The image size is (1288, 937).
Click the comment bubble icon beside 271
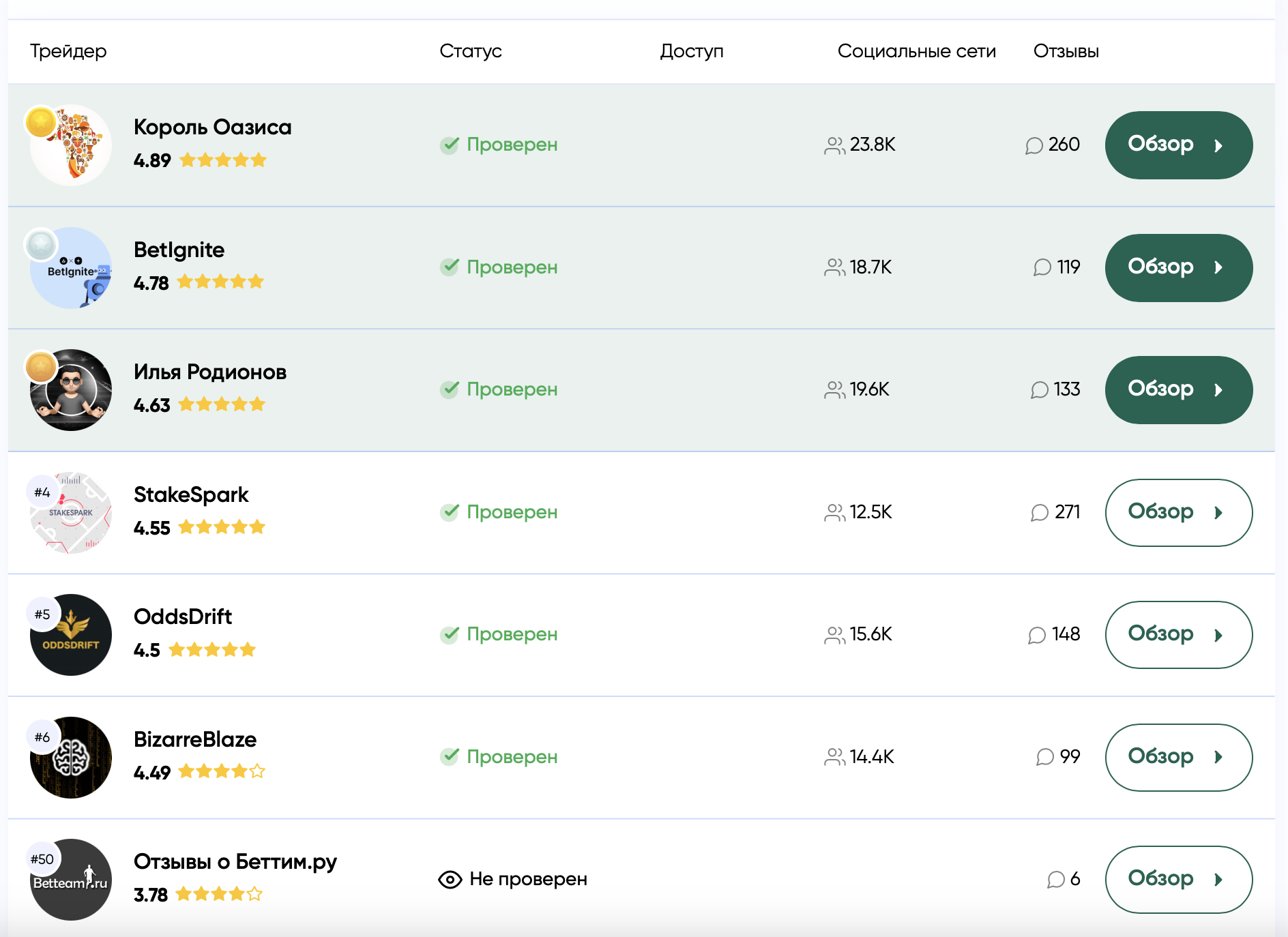1040,512
